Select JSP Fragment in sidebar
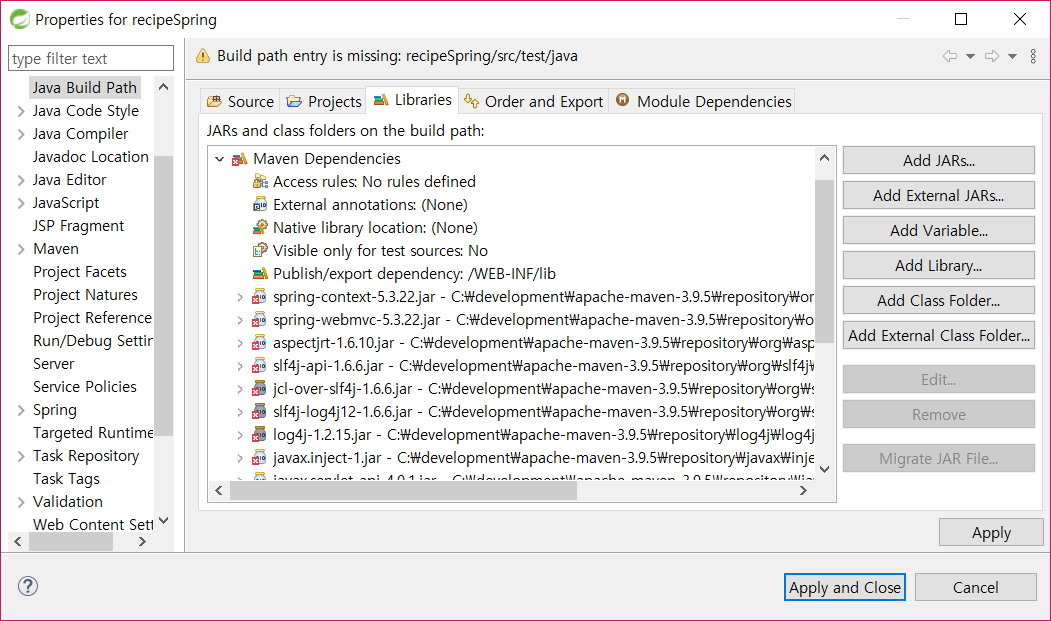 click(78, 226)
